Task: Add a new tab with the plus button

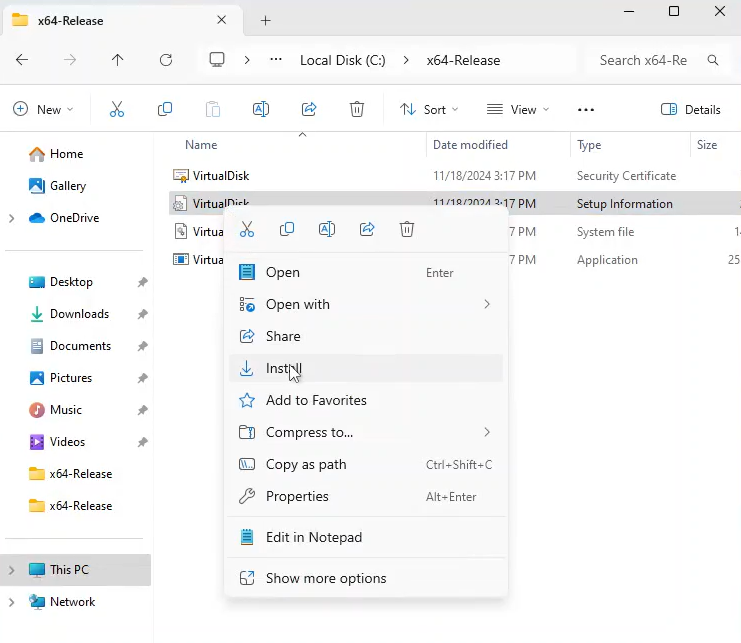Action: pos(266,20)
